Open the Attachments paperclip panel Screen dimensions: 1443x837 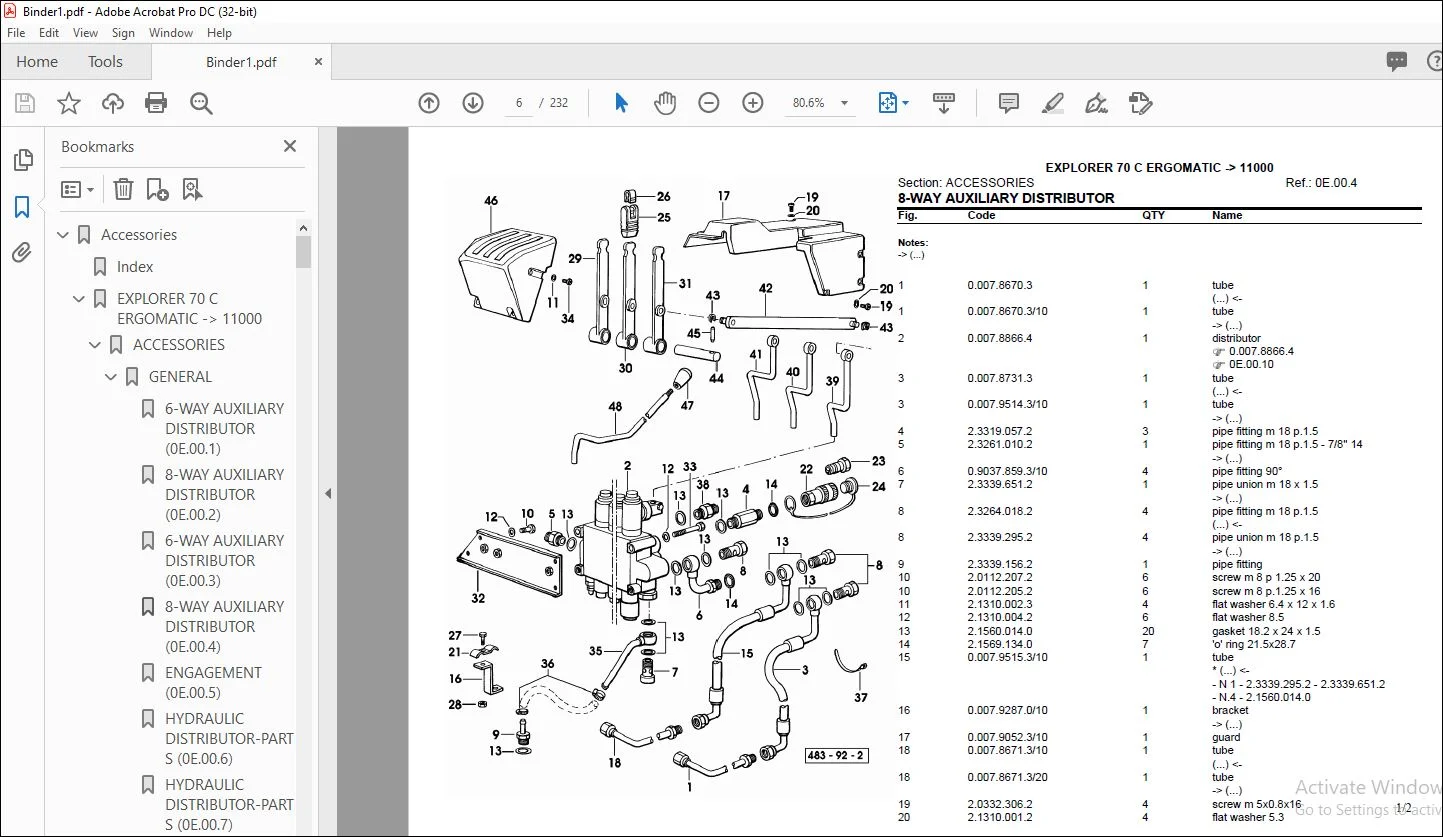(x=22, y=253)
